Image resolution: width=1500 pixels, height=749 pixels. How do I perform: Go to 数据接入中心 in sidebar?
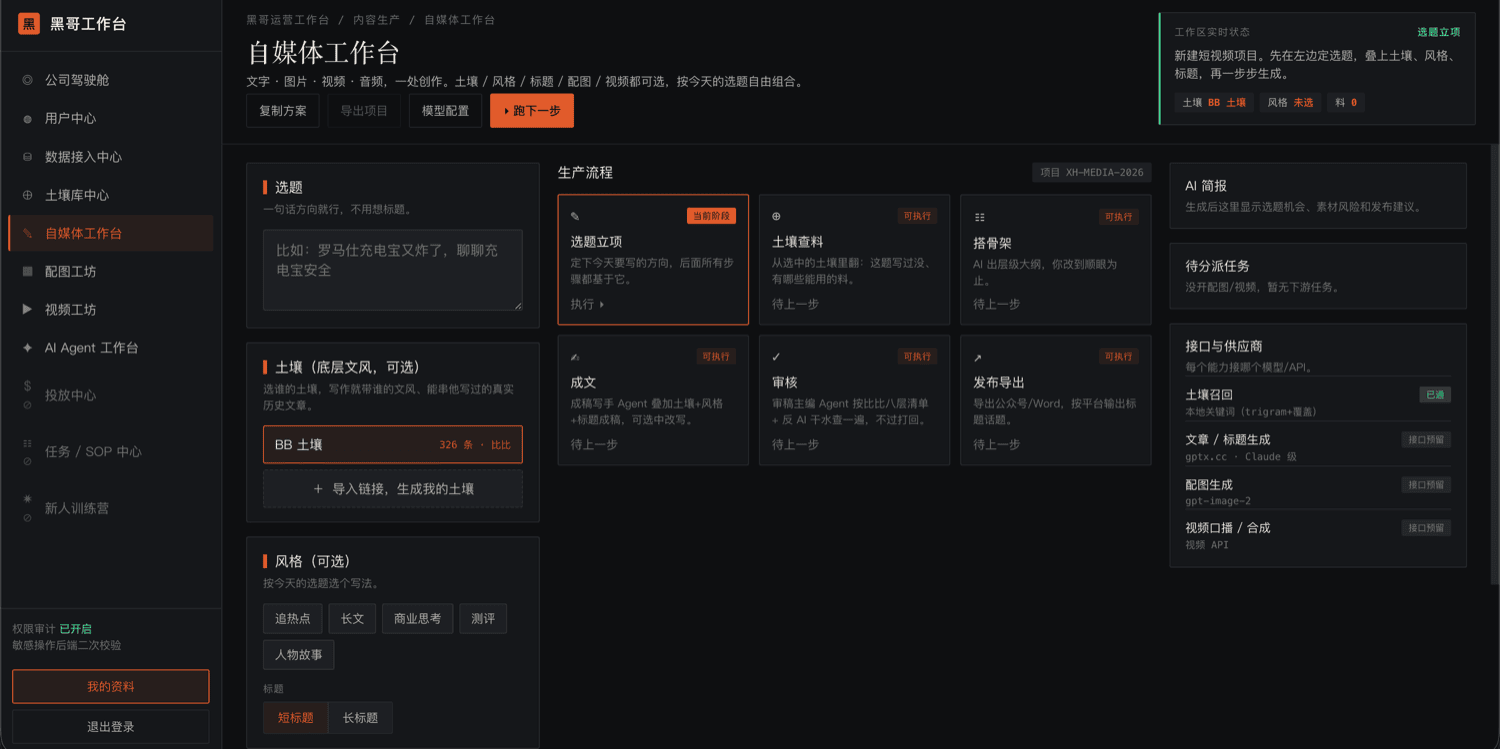(110, 157)
